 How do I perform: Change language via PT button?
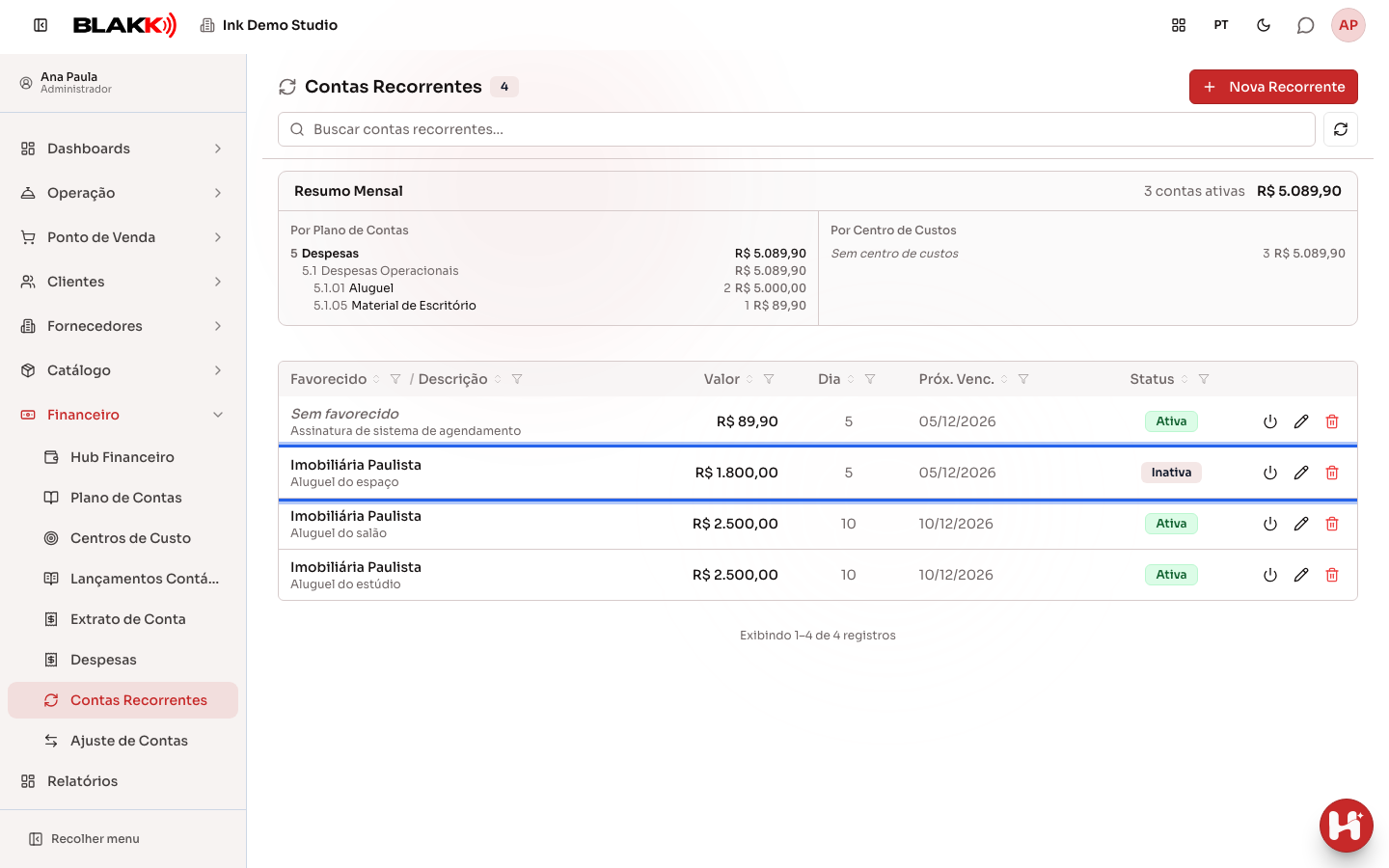tap(1221, 25)
